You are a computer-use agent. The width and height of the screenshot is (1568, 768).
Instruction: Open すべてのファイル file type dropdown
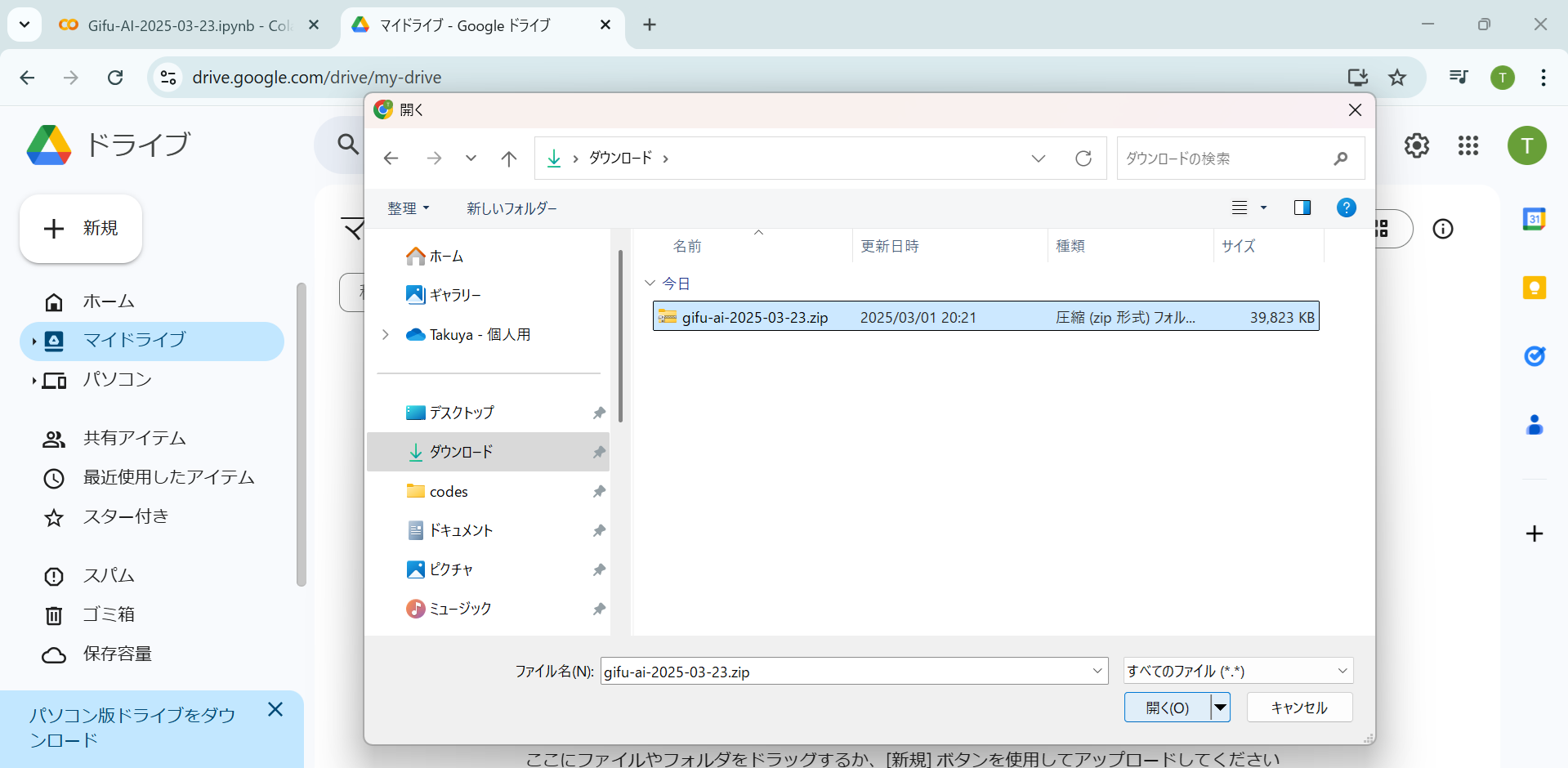(1238, 672)
